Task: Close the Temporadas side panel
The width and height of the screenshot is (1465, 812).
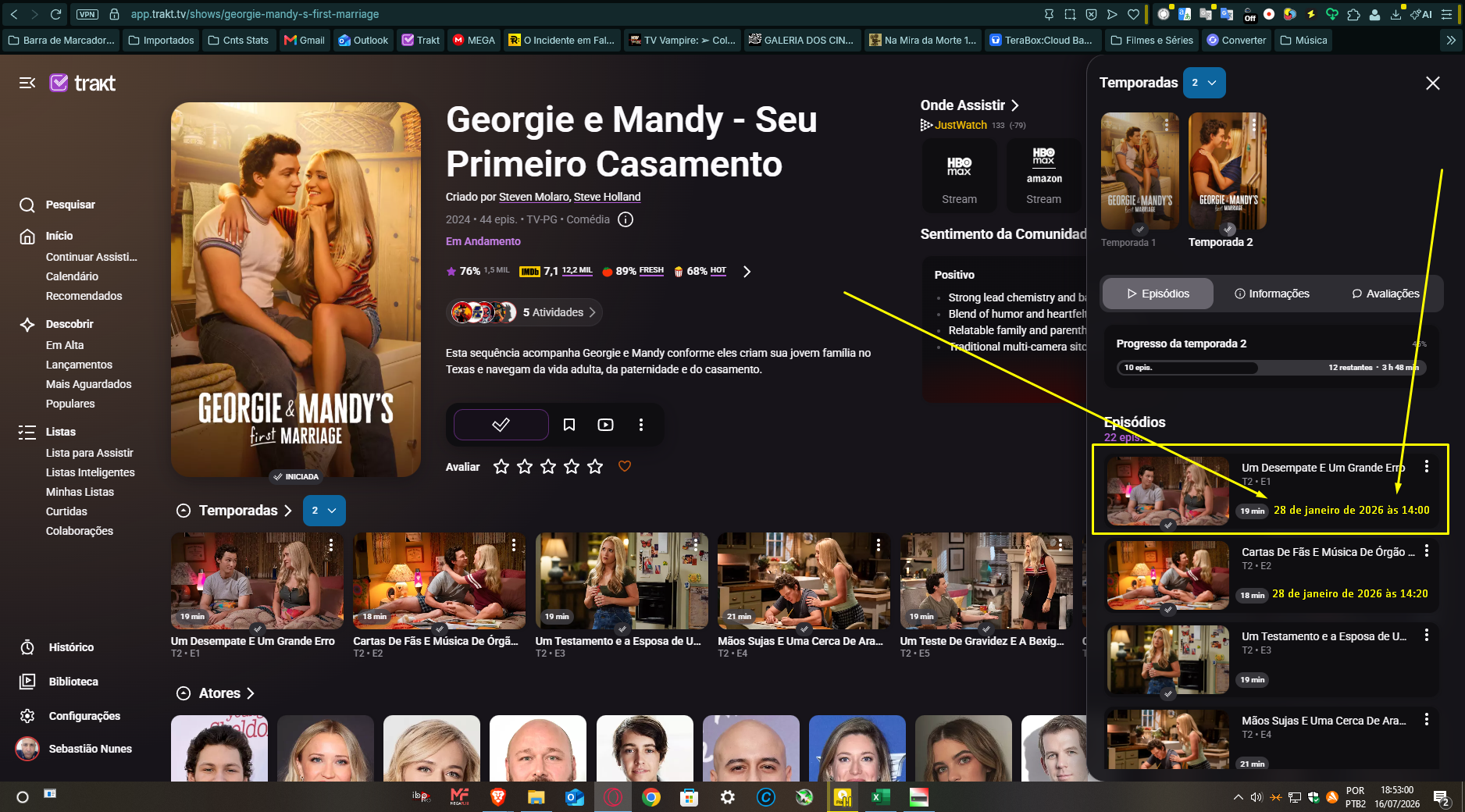Action: (1433, 83)
